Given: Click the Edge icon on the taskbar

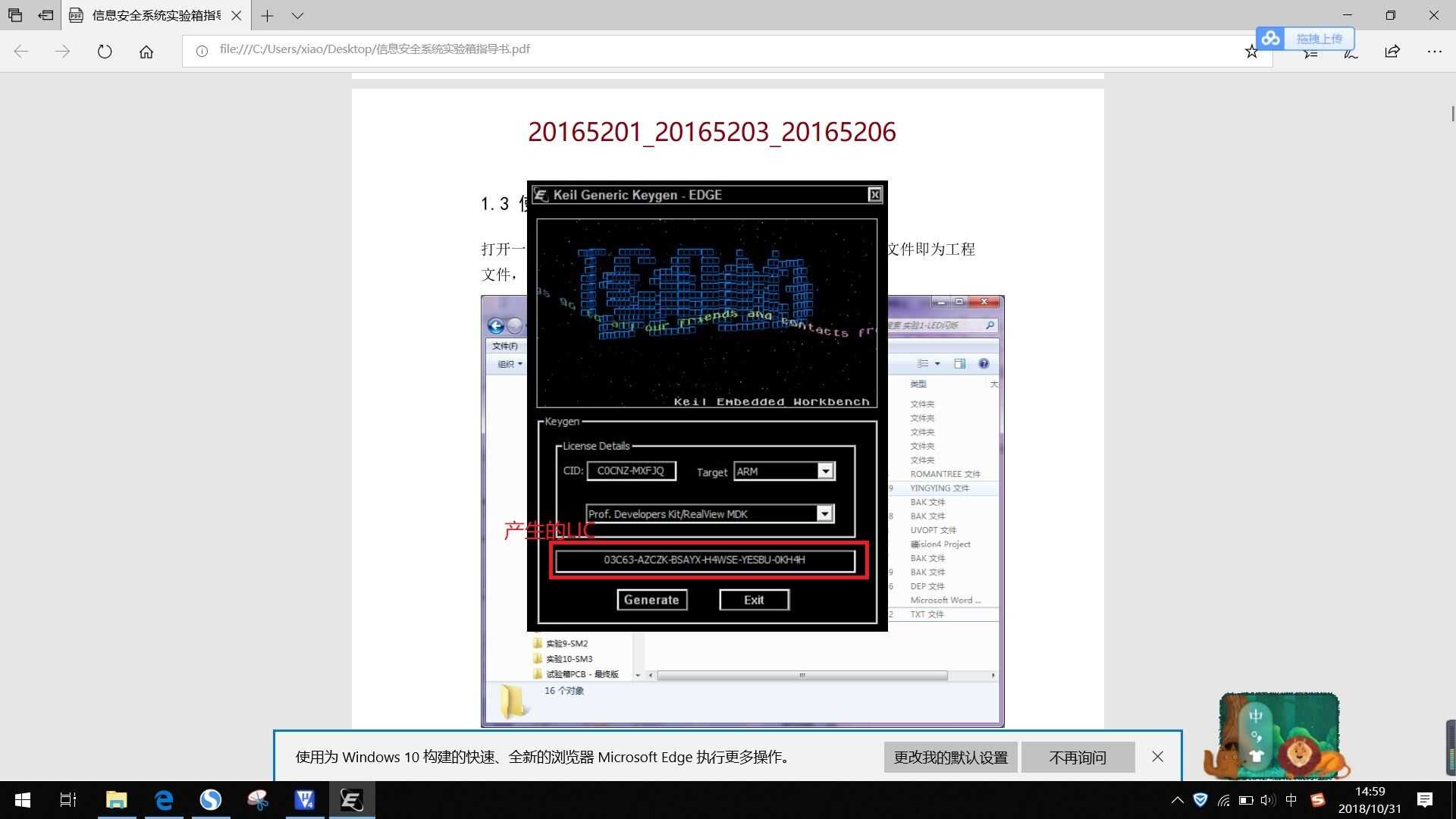Looking at the screenshot, I should 164,800.
